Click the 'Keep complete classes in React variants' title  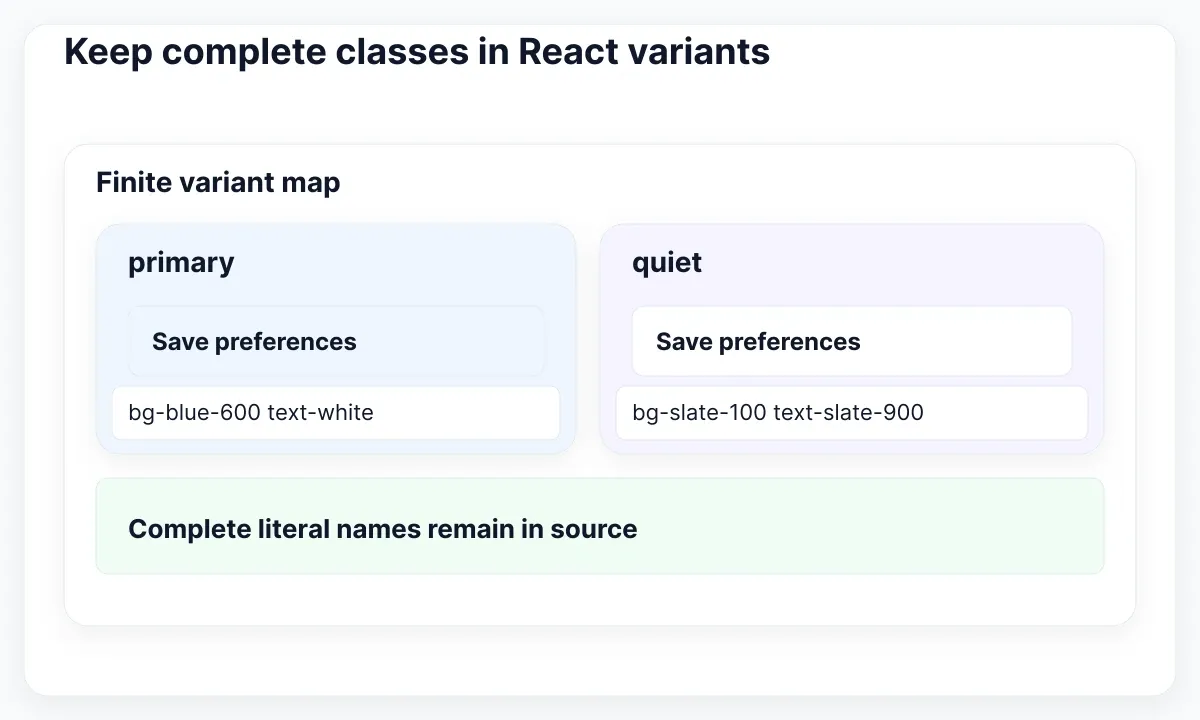417,52
